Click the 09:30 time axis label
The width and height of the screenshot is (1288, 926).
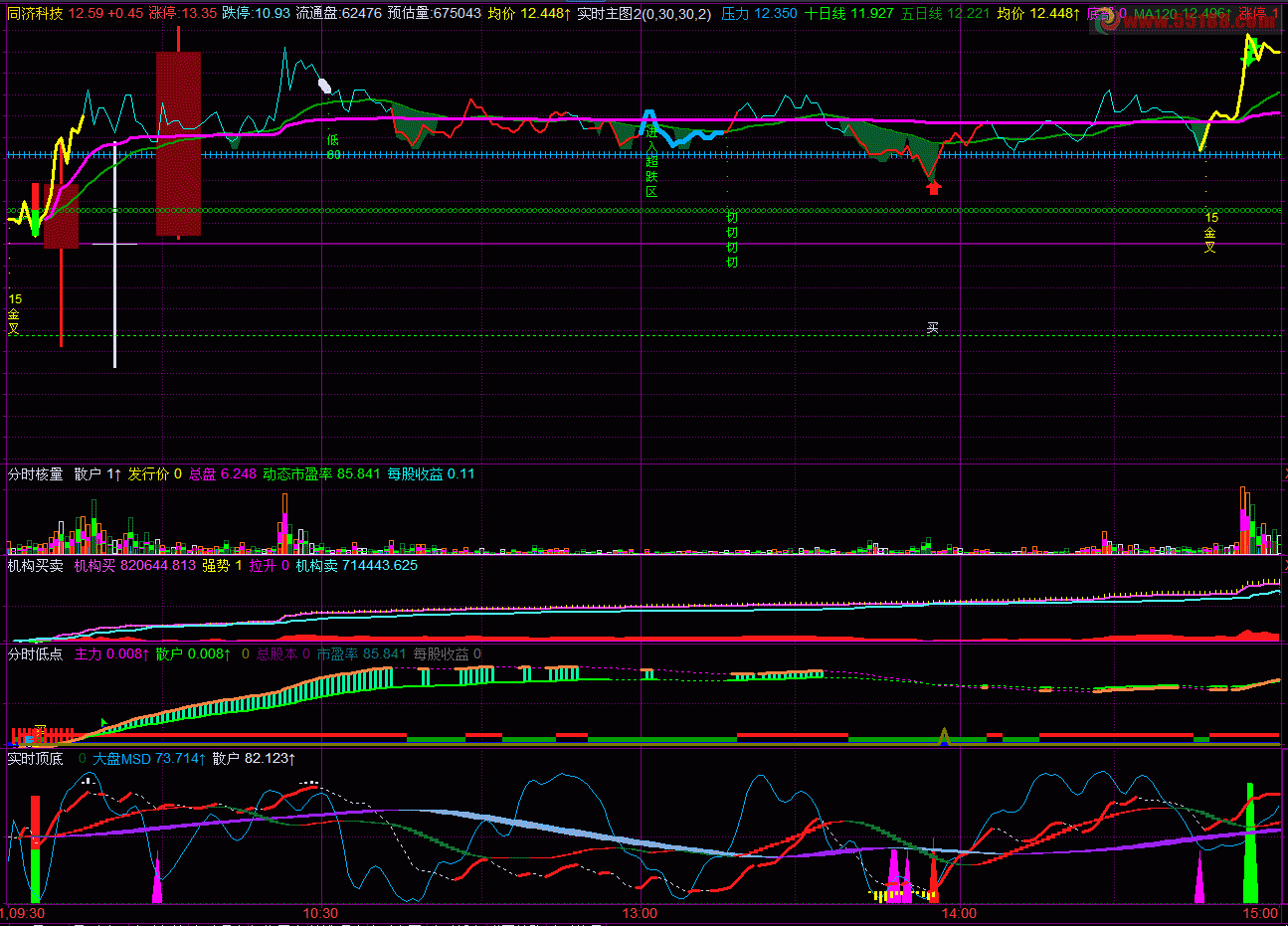point(24,913)
